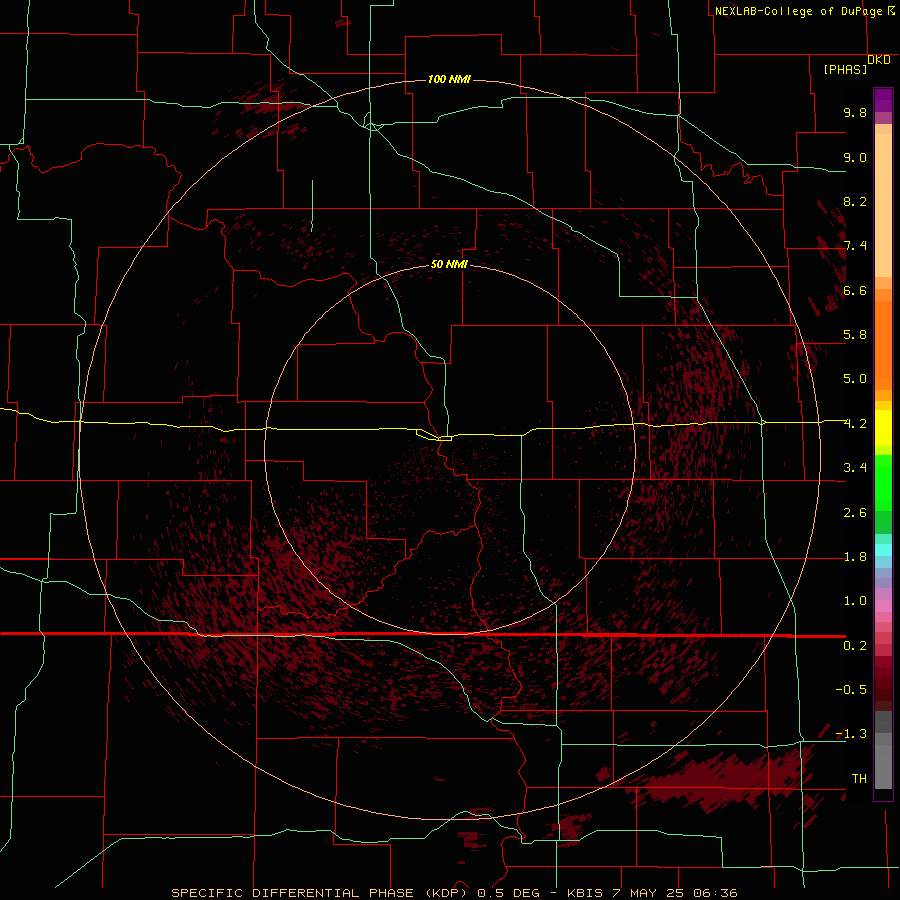Click the 1.0 value on the color scale
Image resolution: width=900 pixels, height=900 pixels.
click(x=855, y=601)
